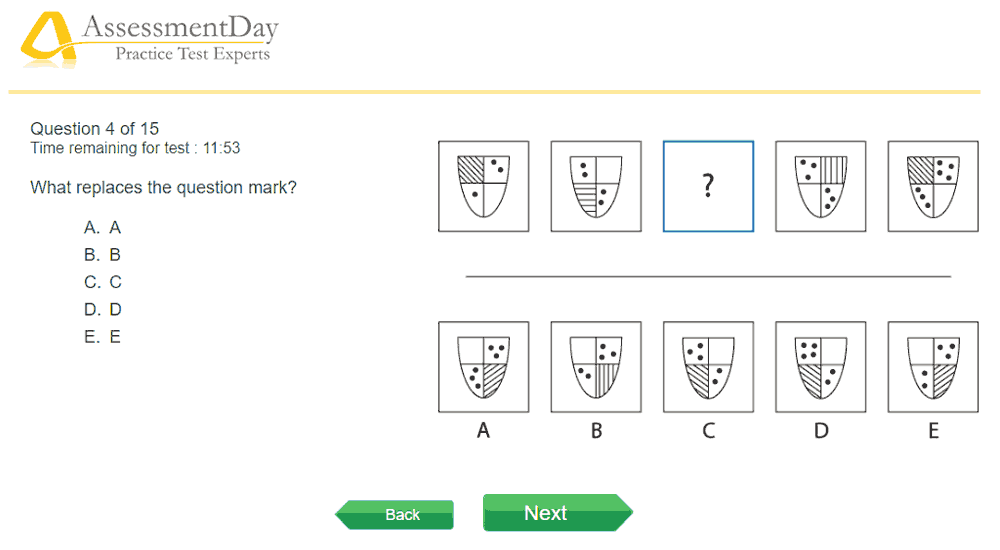The height and width of the screenshot is (550, 1000).
Task: Click the question mark box in sequence
Action: [709, 186]
